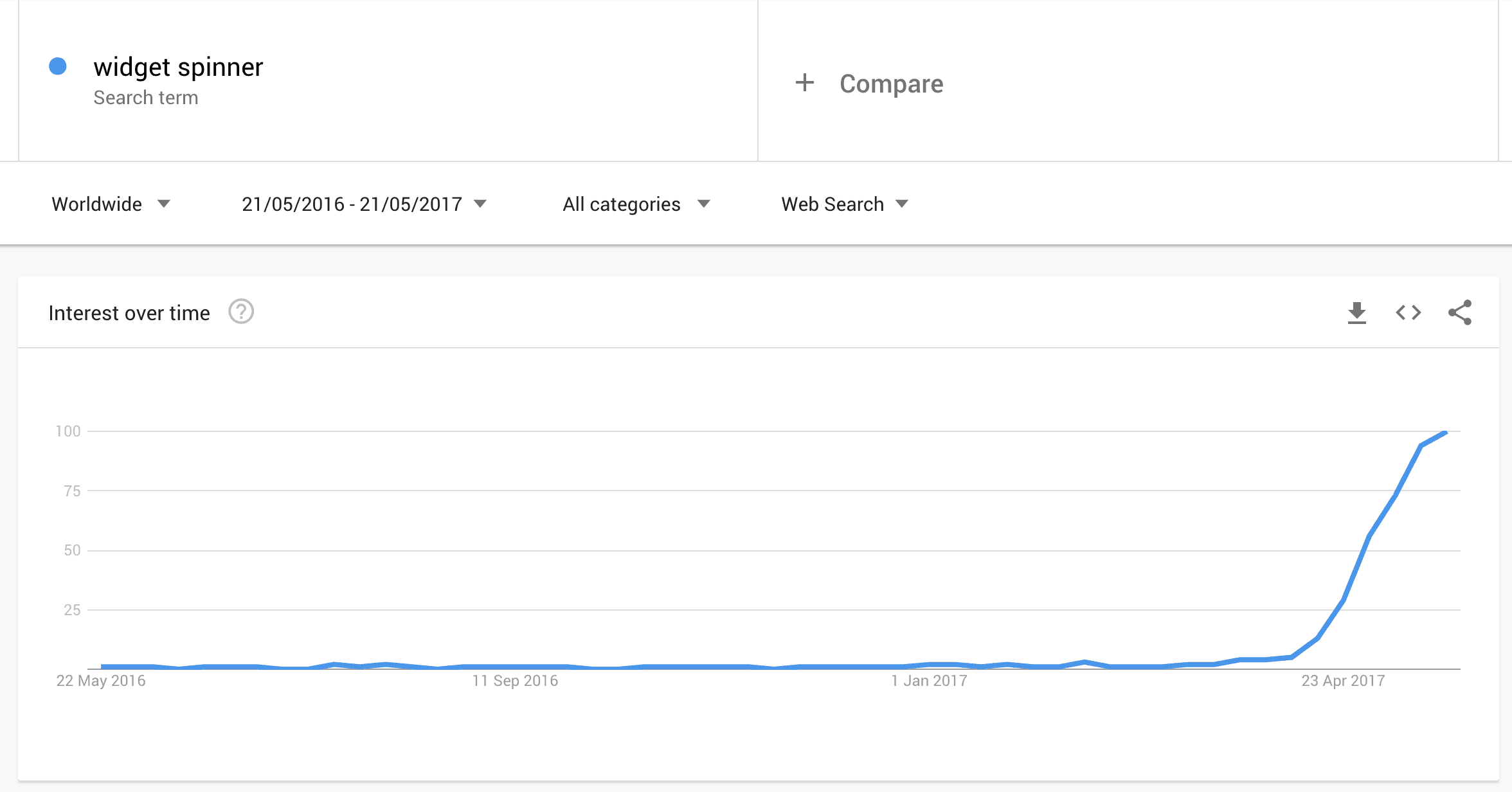
Task: Open the embed code icon
Action: (1408, 313)
